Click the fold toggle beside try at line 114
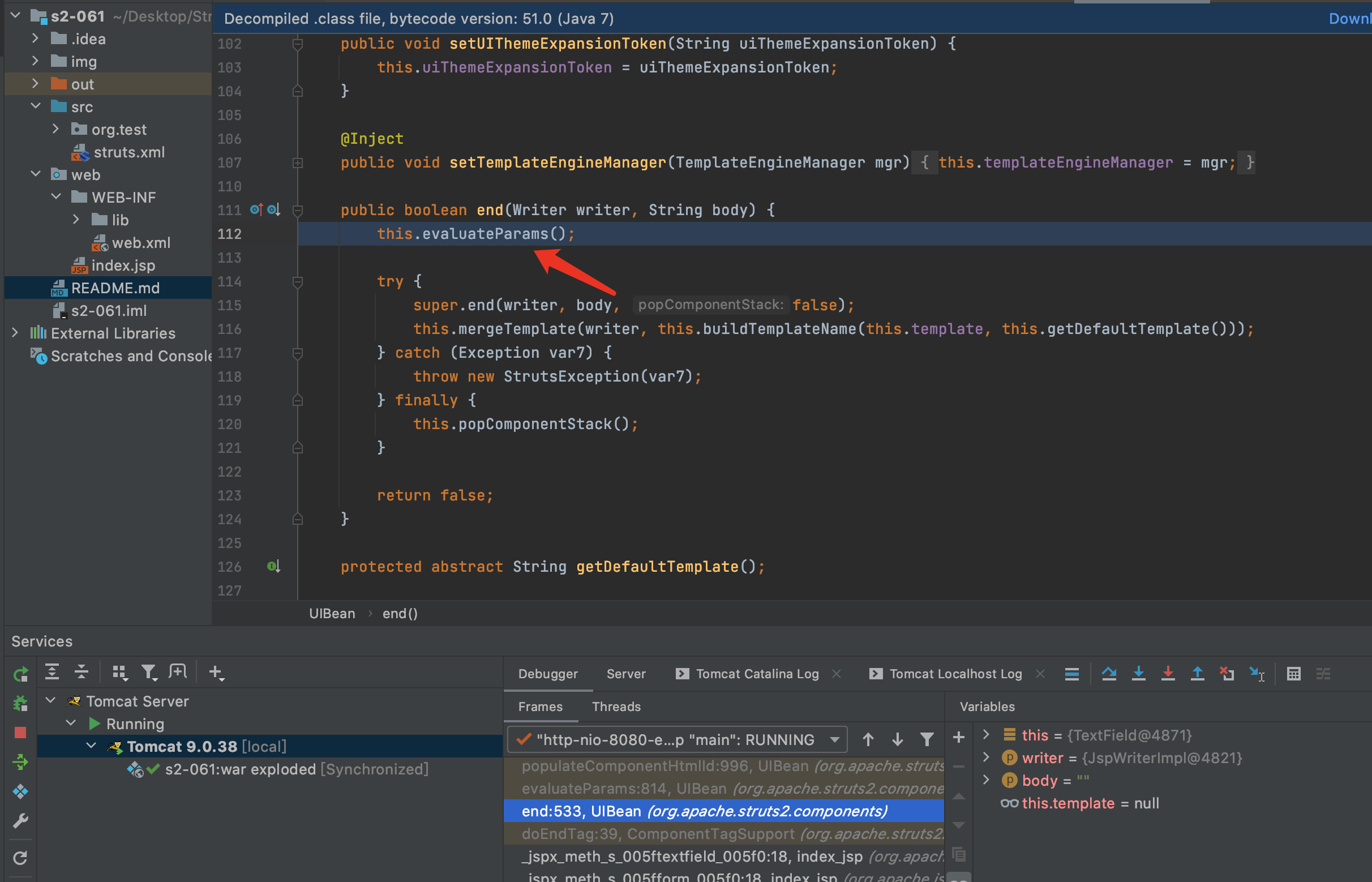Viewport: 1372px width, 882px height. tap(298, 281)
